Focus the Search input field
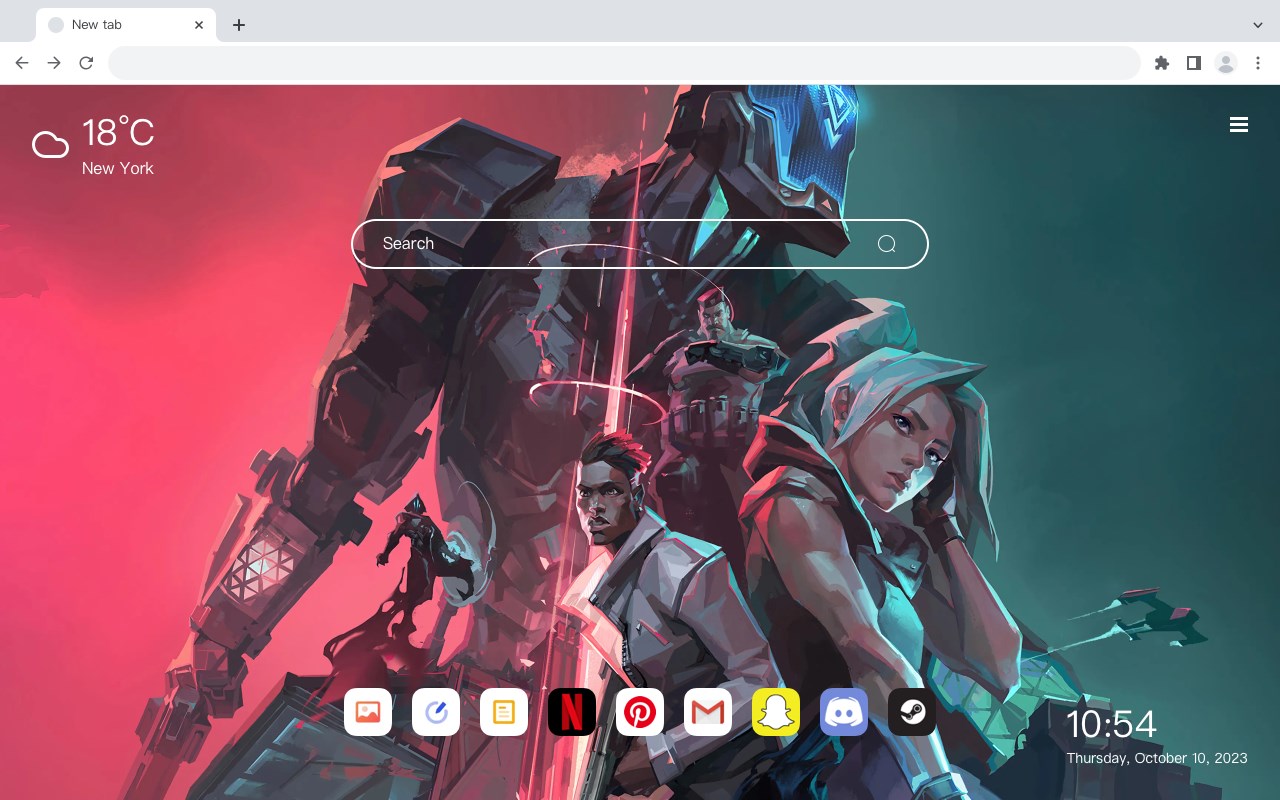Screen dimensions: 1280x800 (640, 244)
